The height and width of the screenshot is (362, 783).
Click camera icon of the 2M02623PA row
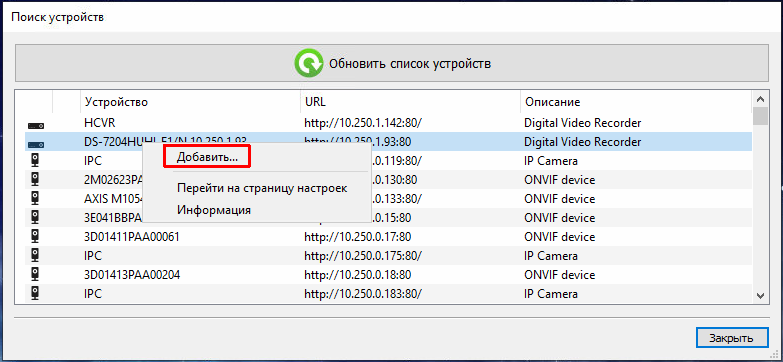coord(35,180)
